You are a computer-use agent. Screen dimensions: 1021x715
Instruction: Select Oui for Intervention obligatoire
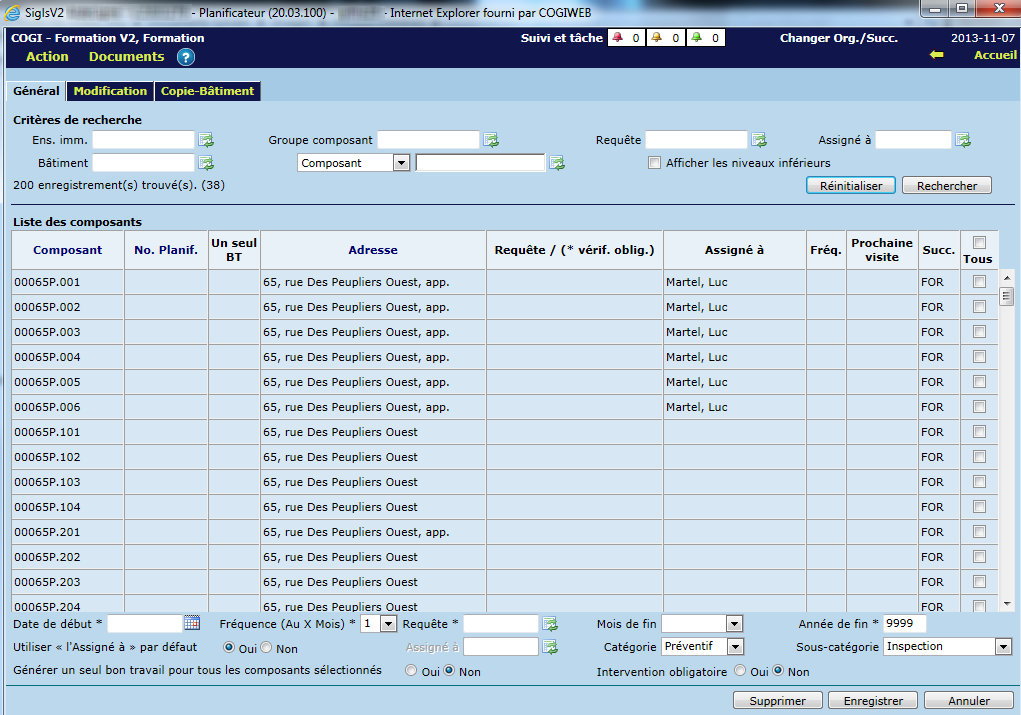[x=740, y=671]
